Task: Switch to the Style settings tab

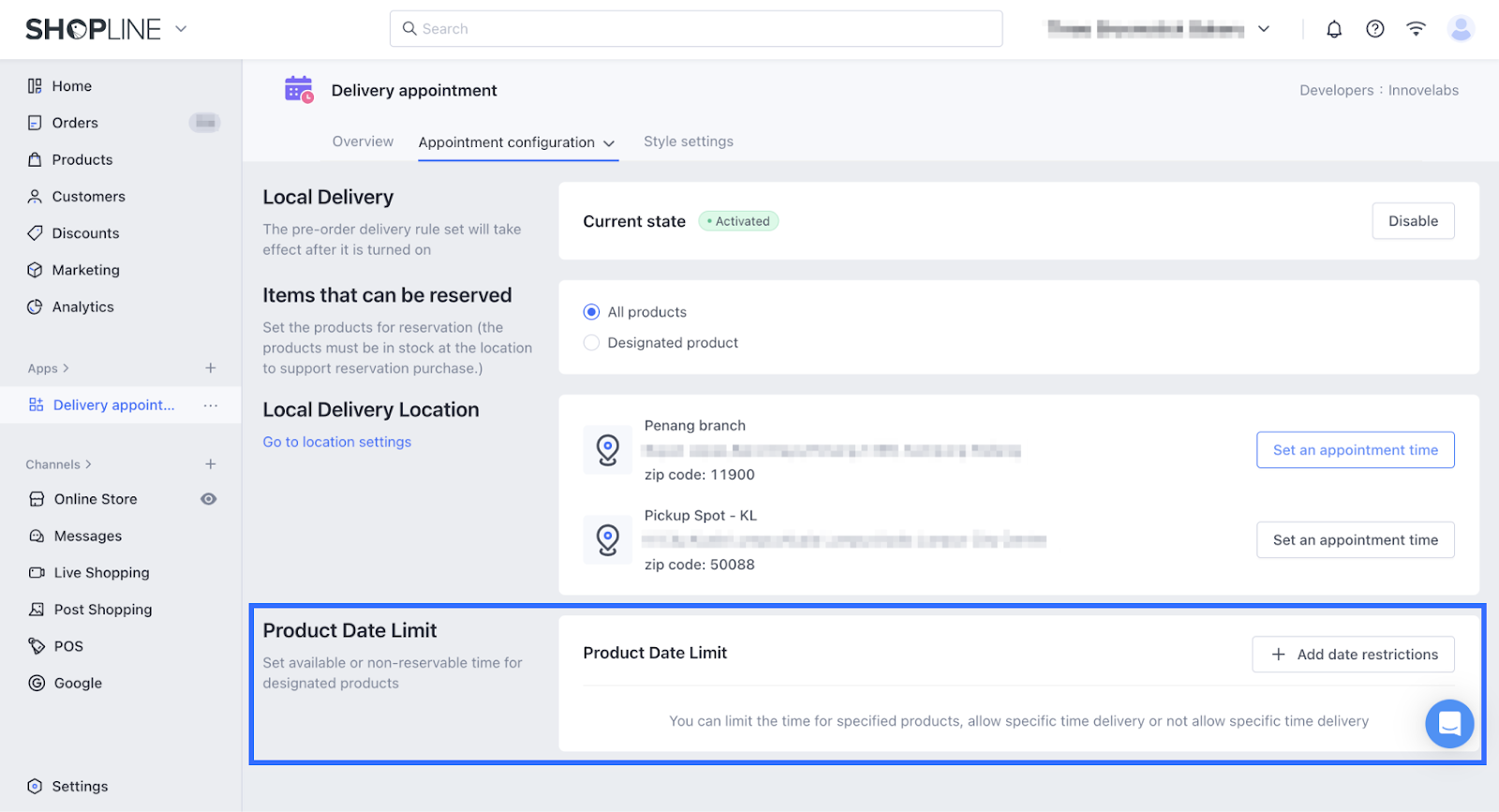Action: point(688,141)
